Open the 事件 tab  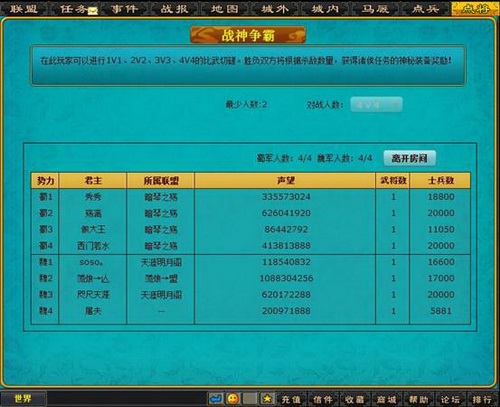coord(124,9)
